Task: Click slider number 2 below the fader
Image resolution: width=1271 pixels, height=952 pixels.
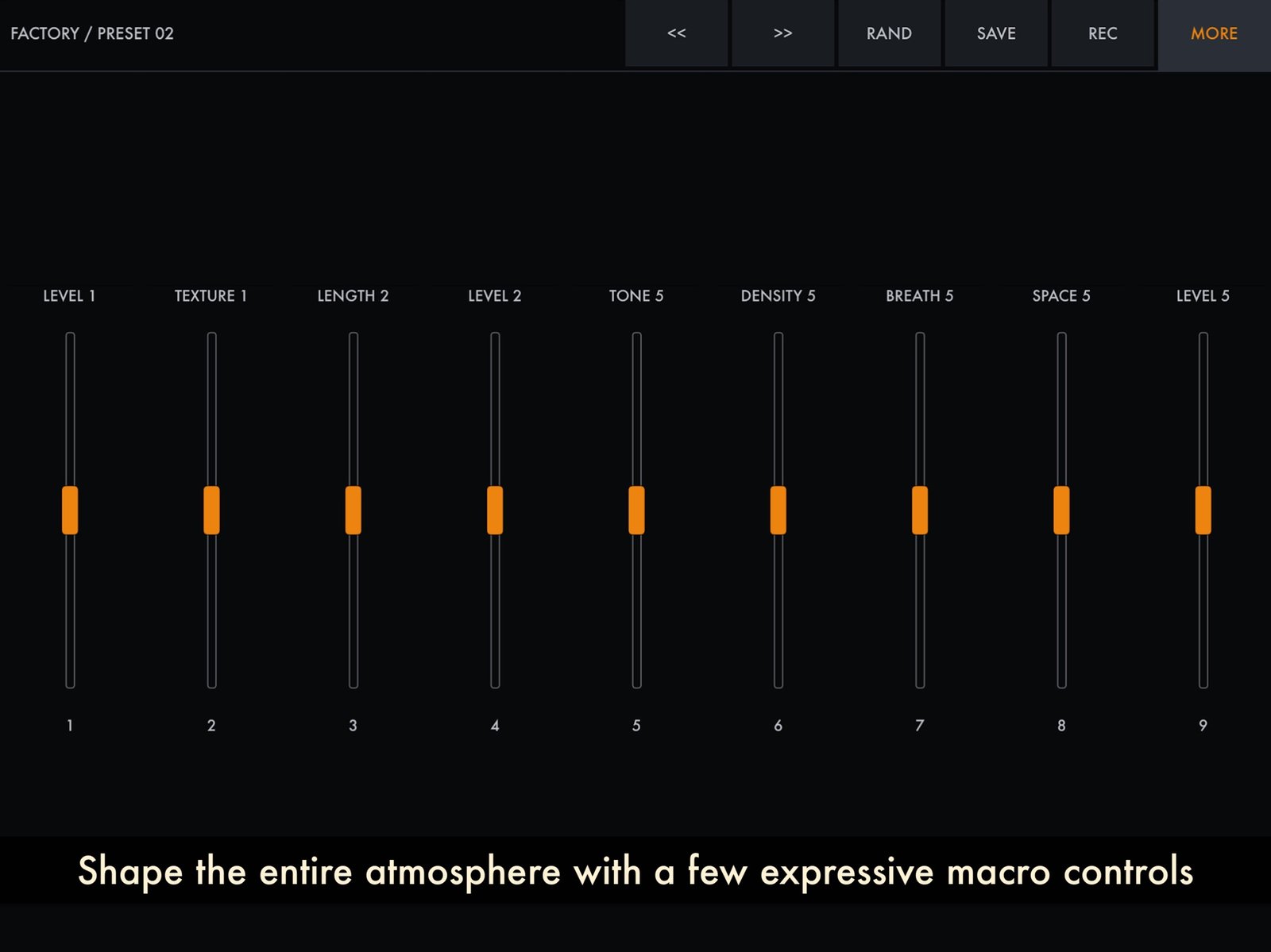Action: tap(211, 725)
